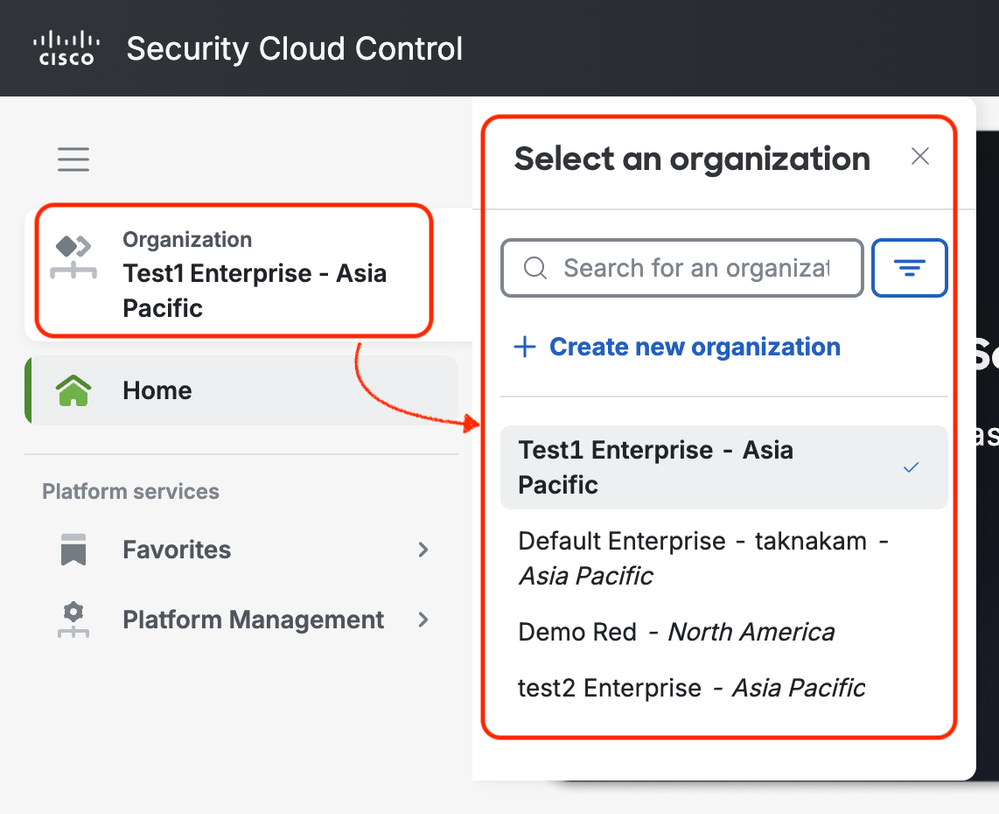Click the green Home icon

73,390
